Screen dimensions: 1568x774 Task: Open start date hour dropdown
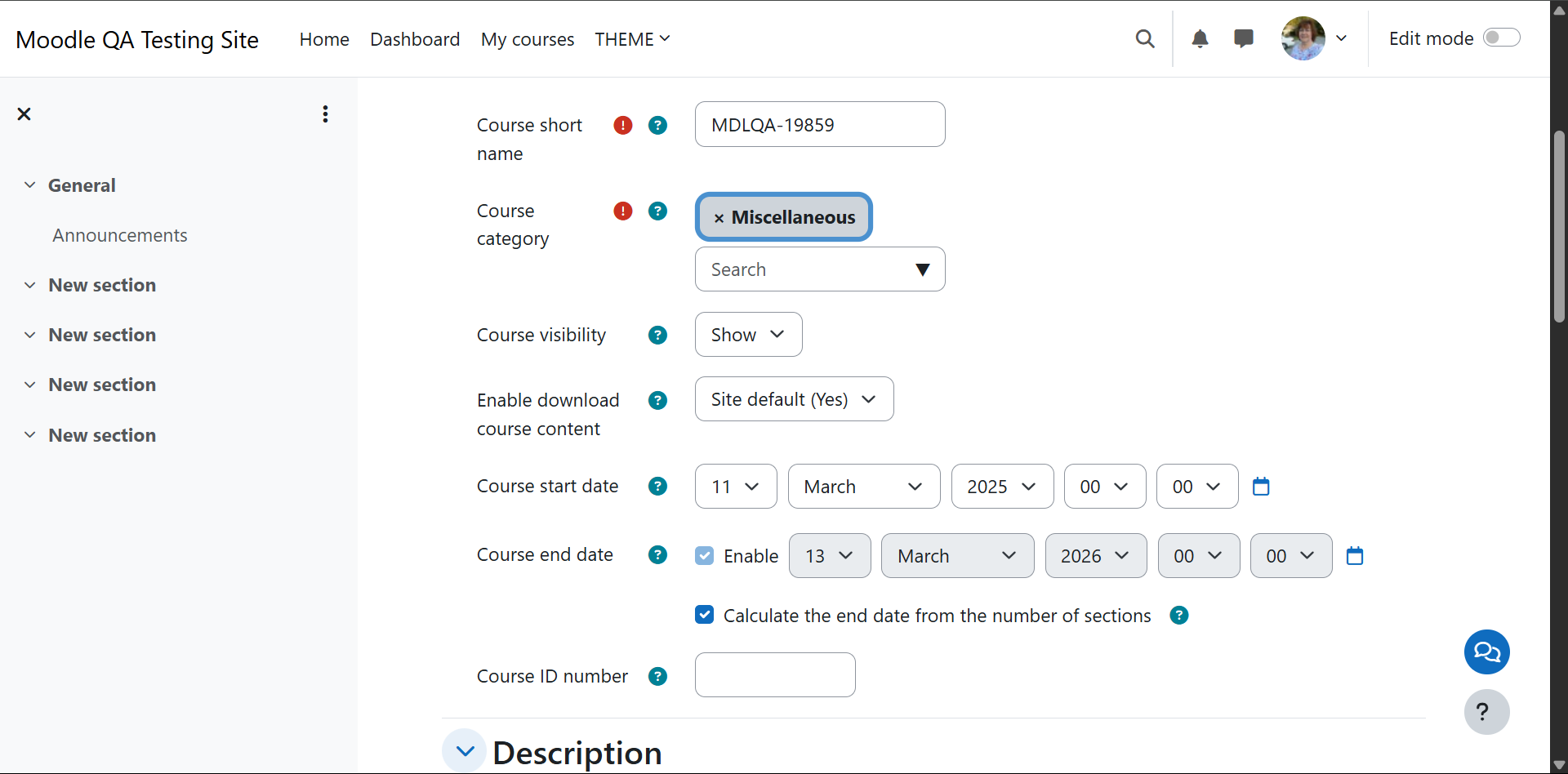(1105, 487)
